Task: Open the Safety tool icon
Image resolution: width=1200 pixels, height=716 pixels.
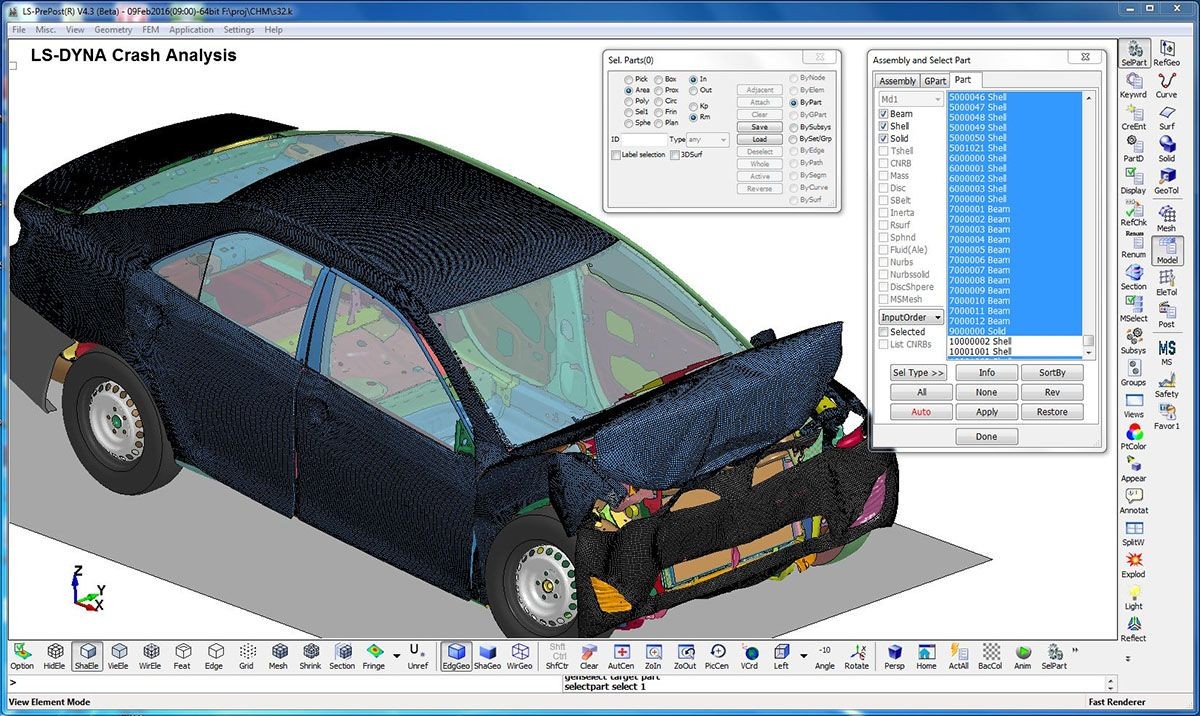Action: click(1166, 380)
